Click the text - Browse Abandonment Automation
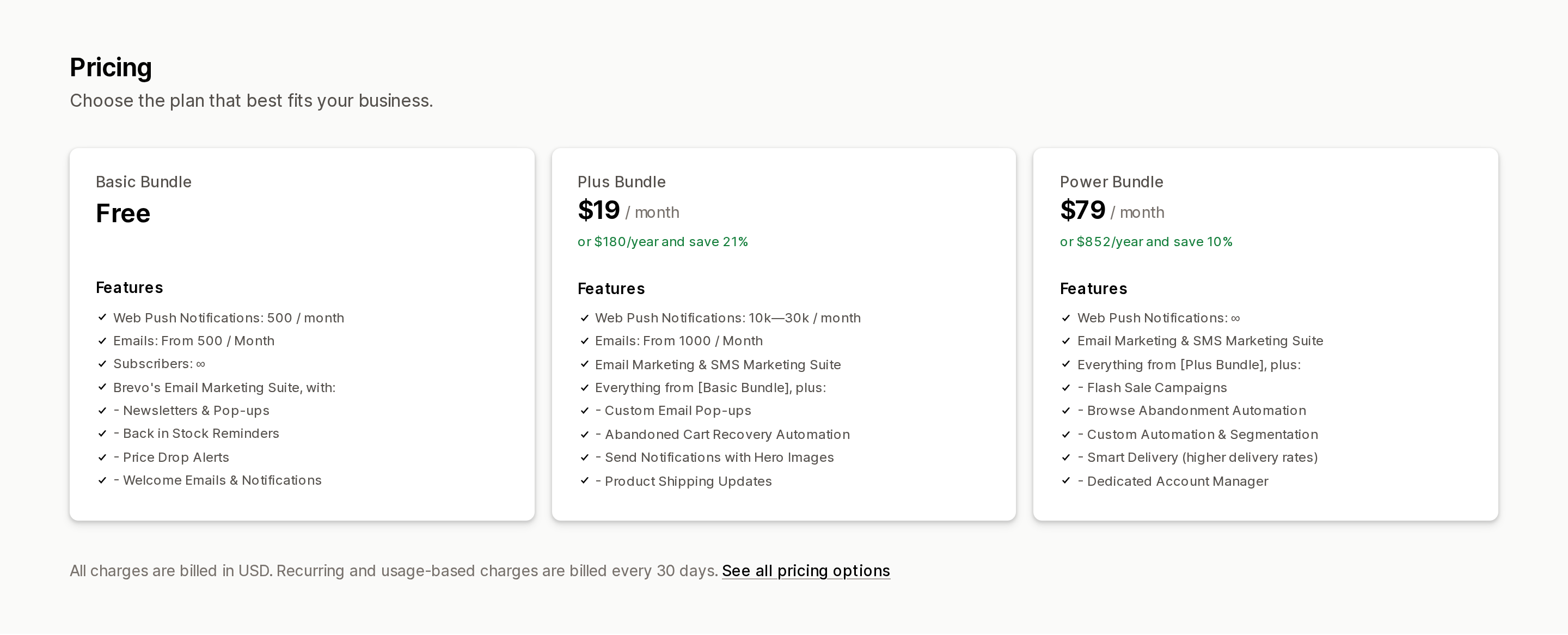The width and height of the screenshot is (1568, 635). click(1192, 411)
